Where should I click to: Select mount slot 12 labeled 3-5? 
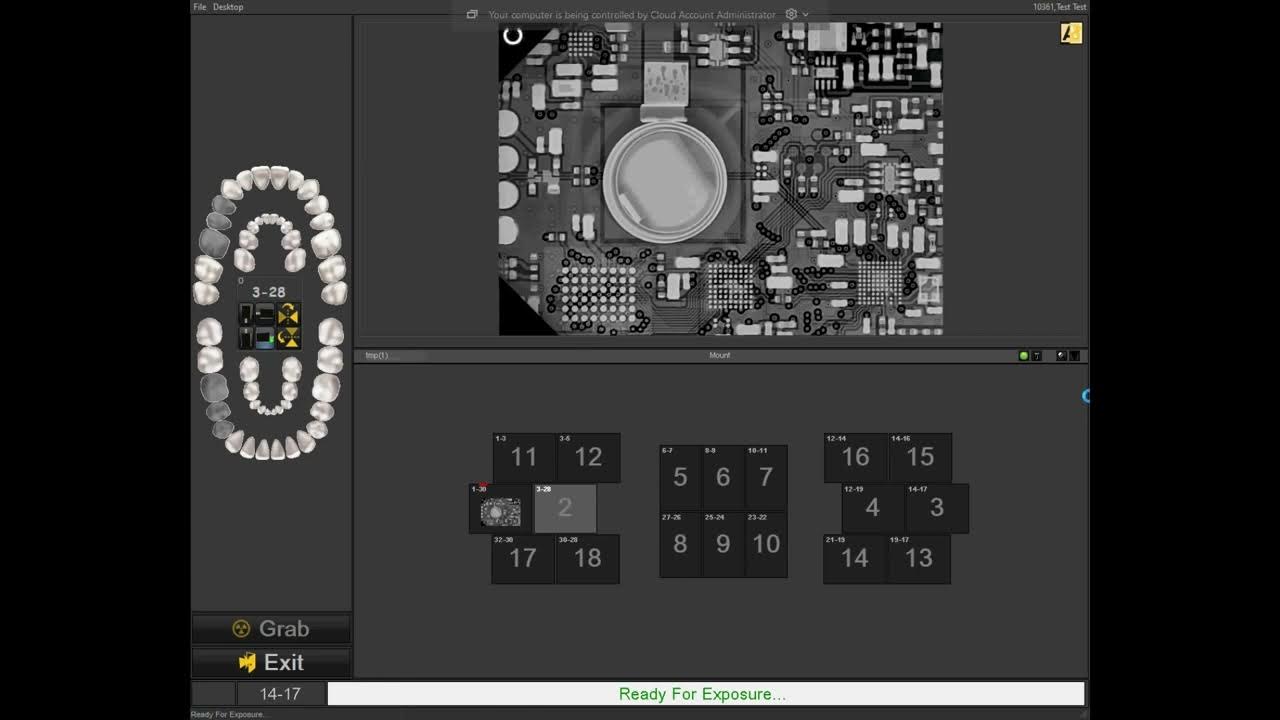588,458
